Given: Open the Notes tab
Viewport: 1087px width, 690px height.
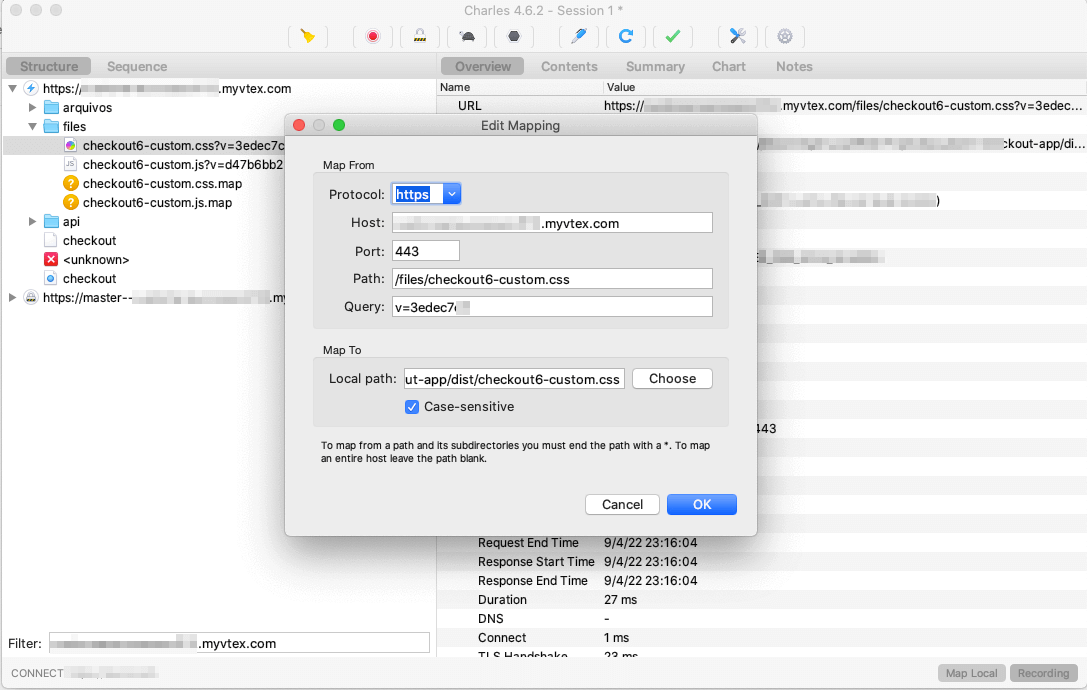Looking at the screenshot, I should click(794, 67).
